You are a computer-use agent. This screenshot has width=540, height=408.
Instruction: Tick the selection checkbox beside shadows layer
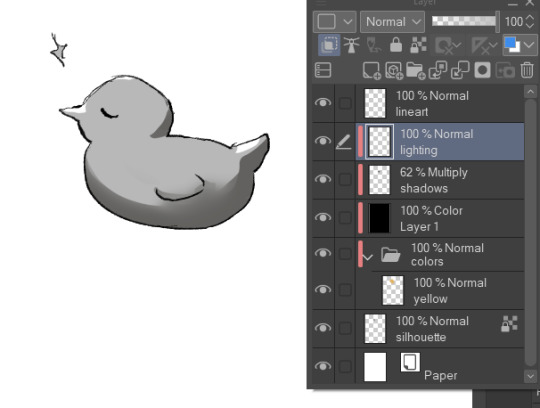pyautogui.click(x=345, y=179)
